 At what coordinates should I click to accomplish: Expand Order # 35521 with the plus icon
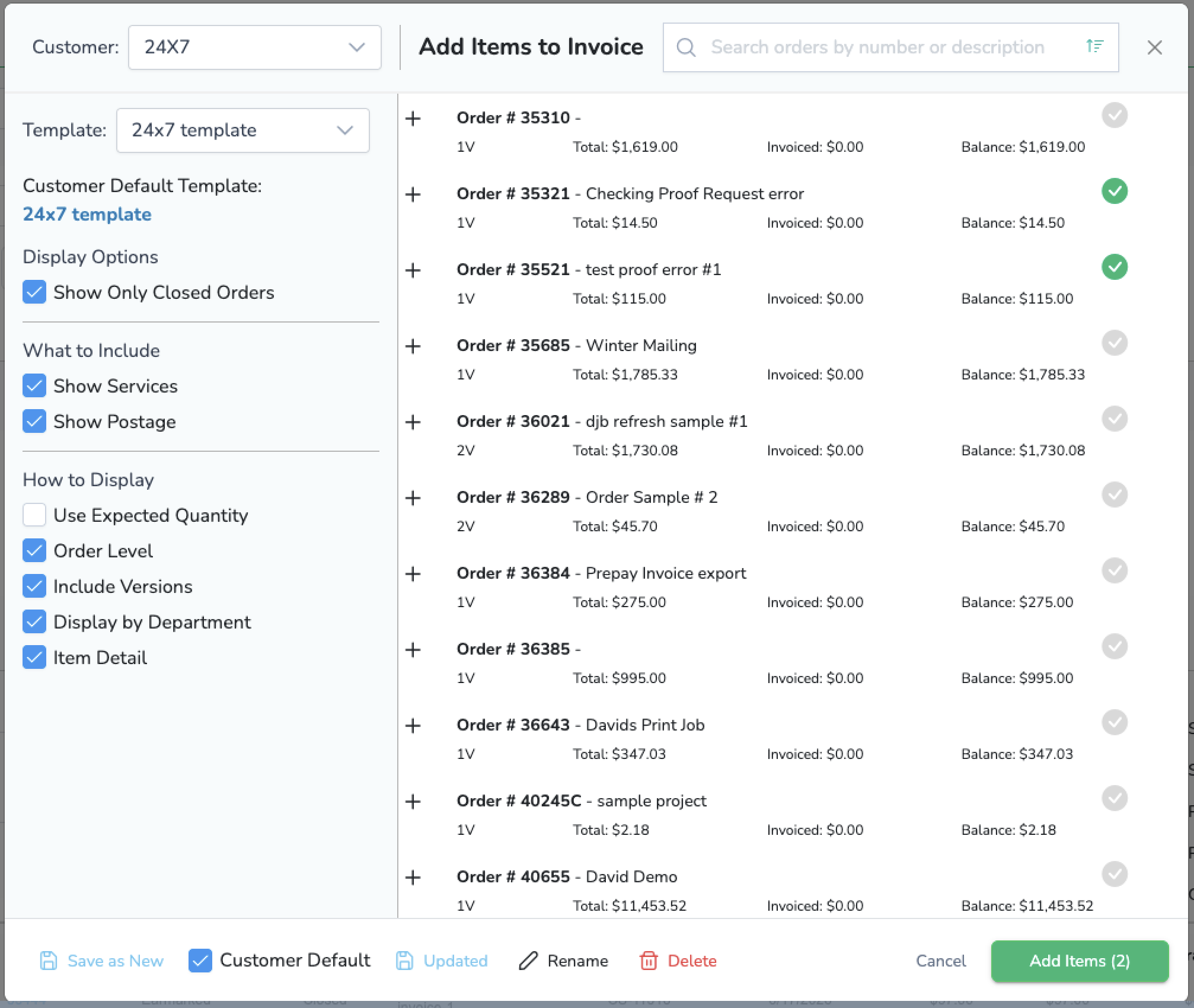click(x=413, y=270)
